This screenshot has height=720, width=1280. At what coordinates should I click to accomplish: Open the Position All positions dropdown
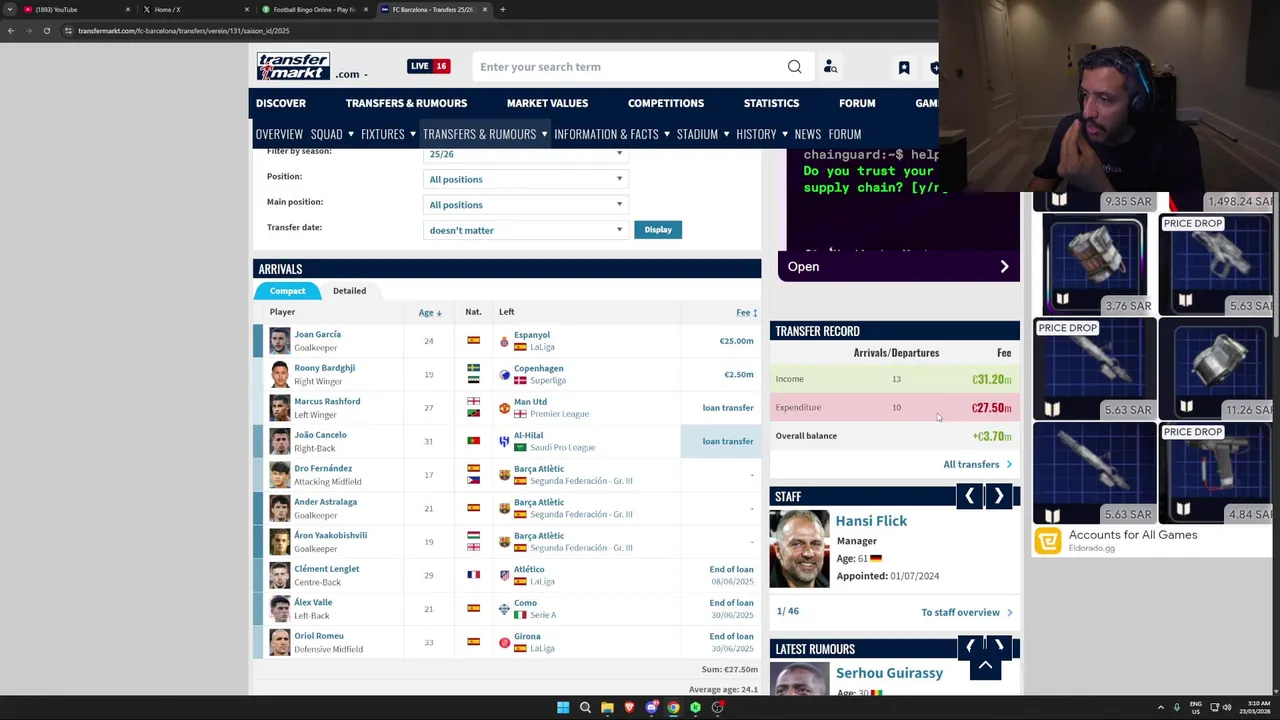525,179
